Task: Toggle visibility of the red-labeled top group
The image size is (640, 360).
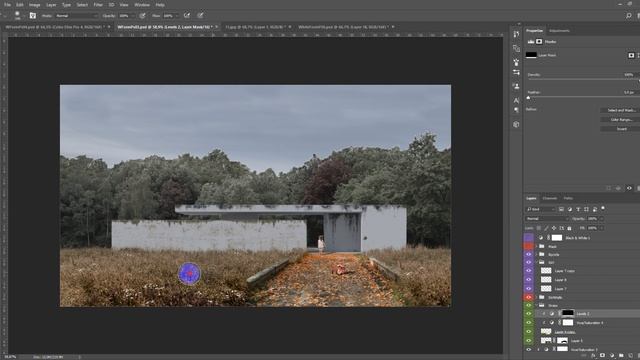Action: tap(529, 246)
